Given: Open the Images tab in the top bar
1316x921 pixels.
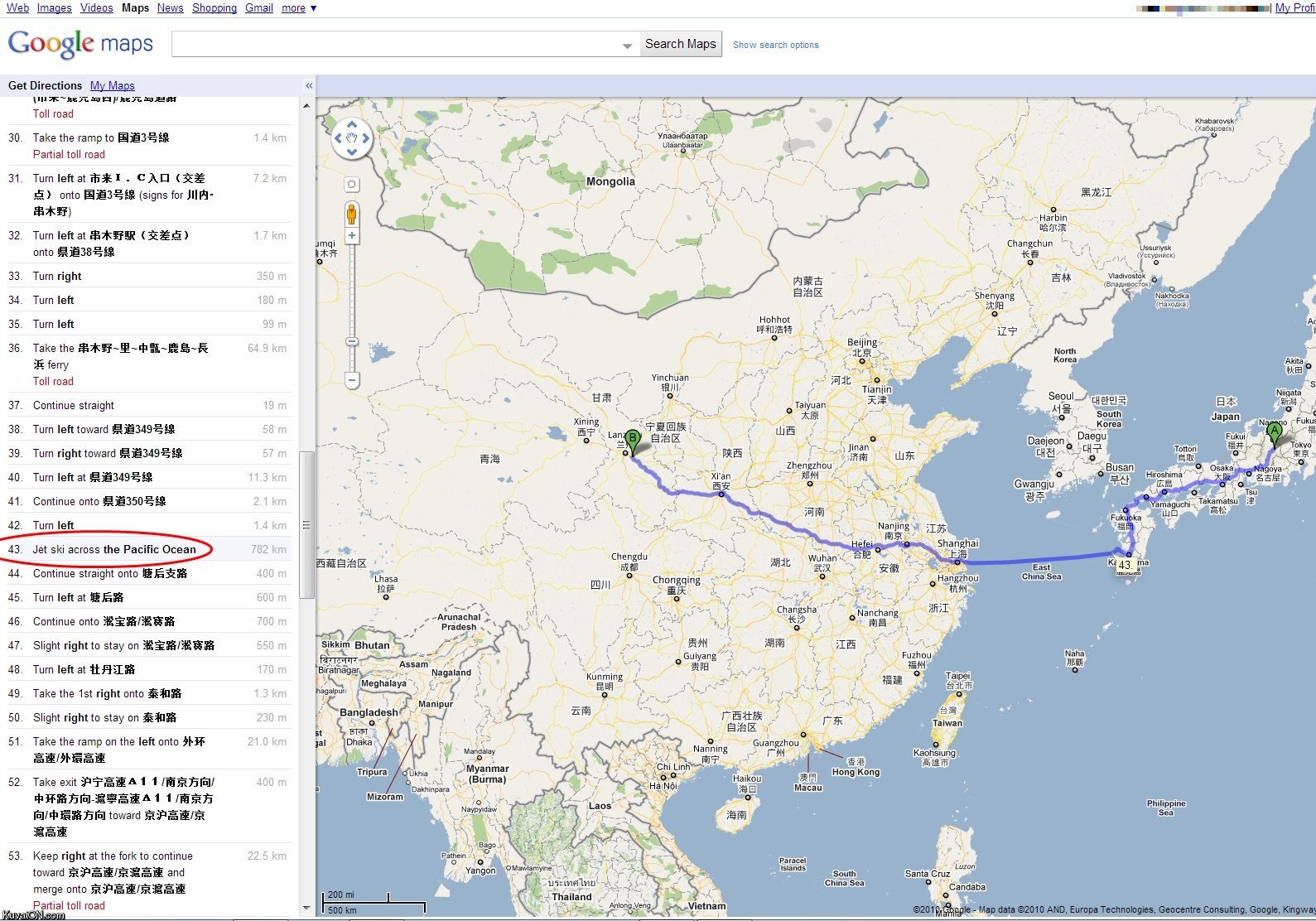Looking at the screenshot, I should point(55,8).
